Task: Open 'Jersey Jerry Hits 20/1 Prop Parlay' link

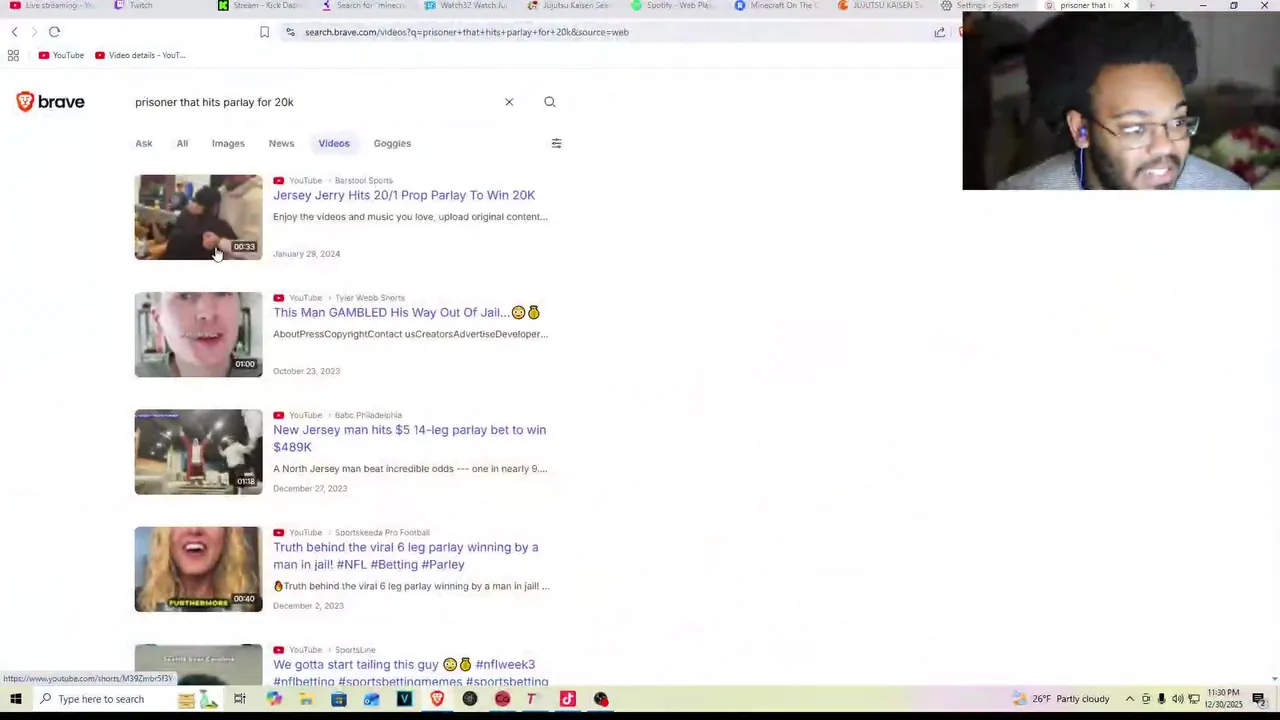Action: point(404,195)
